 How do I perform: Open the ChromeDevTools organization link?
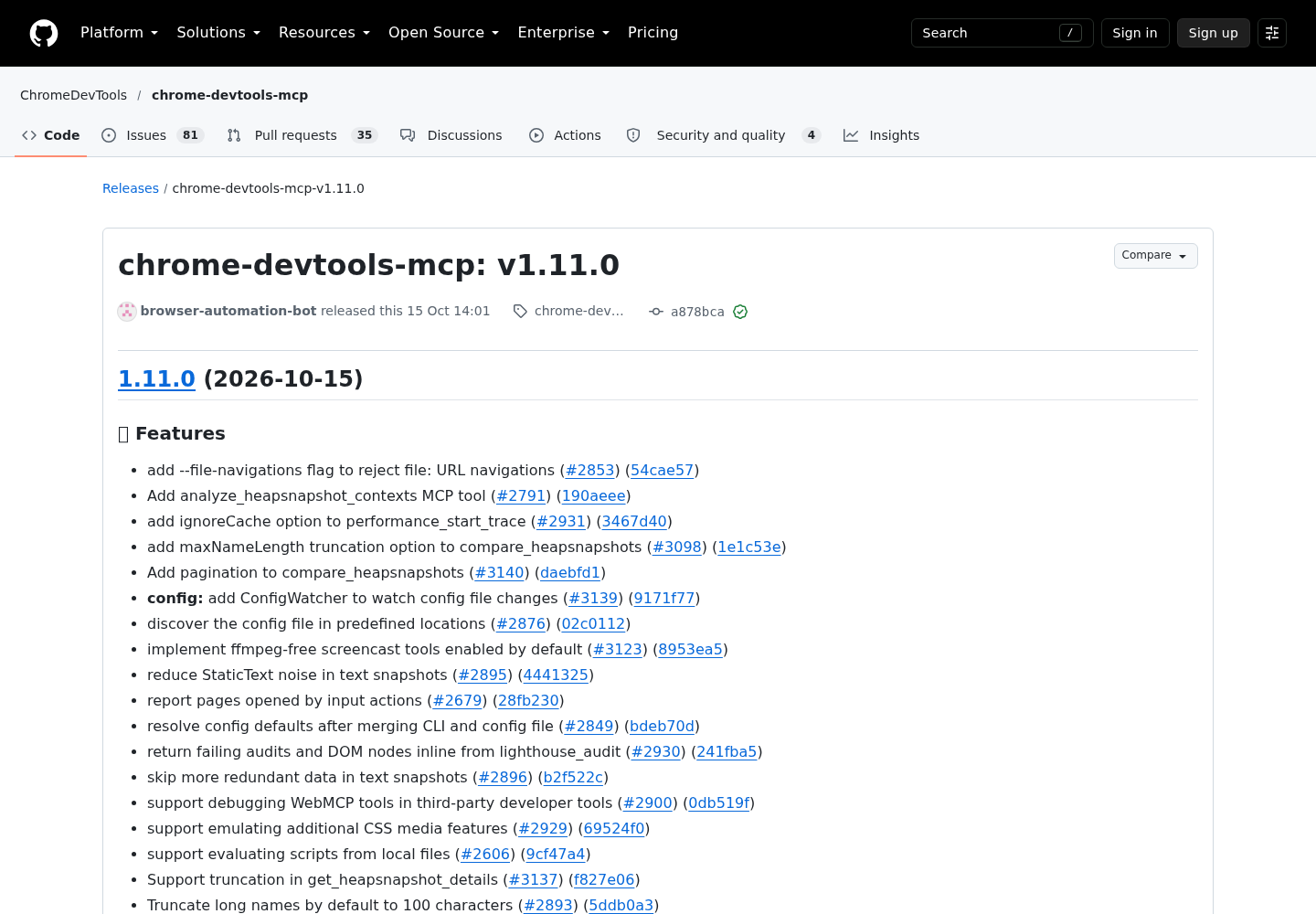pos(74,95)
